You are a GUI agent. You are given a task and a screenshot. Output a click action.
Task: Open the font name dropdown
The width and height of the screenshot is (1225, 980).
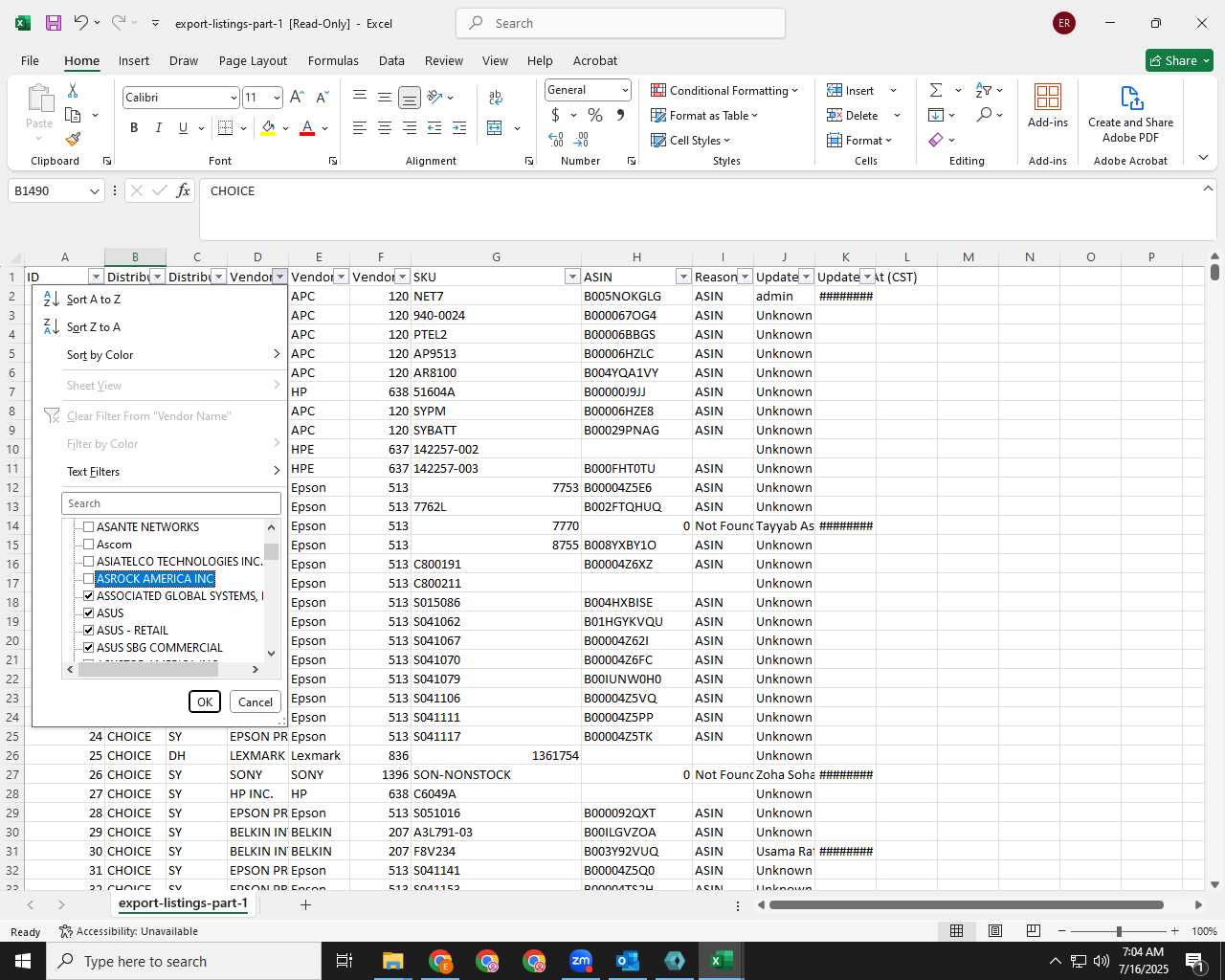(x=234, y=98)
